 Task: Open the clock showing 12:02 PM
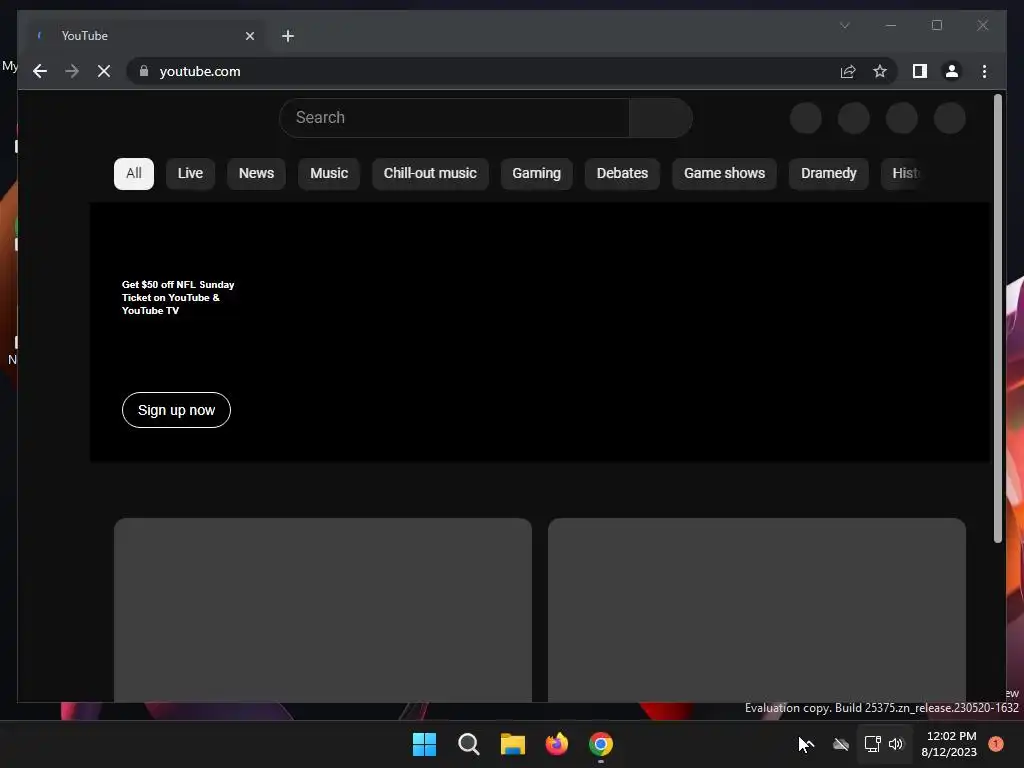click(950, 744)
